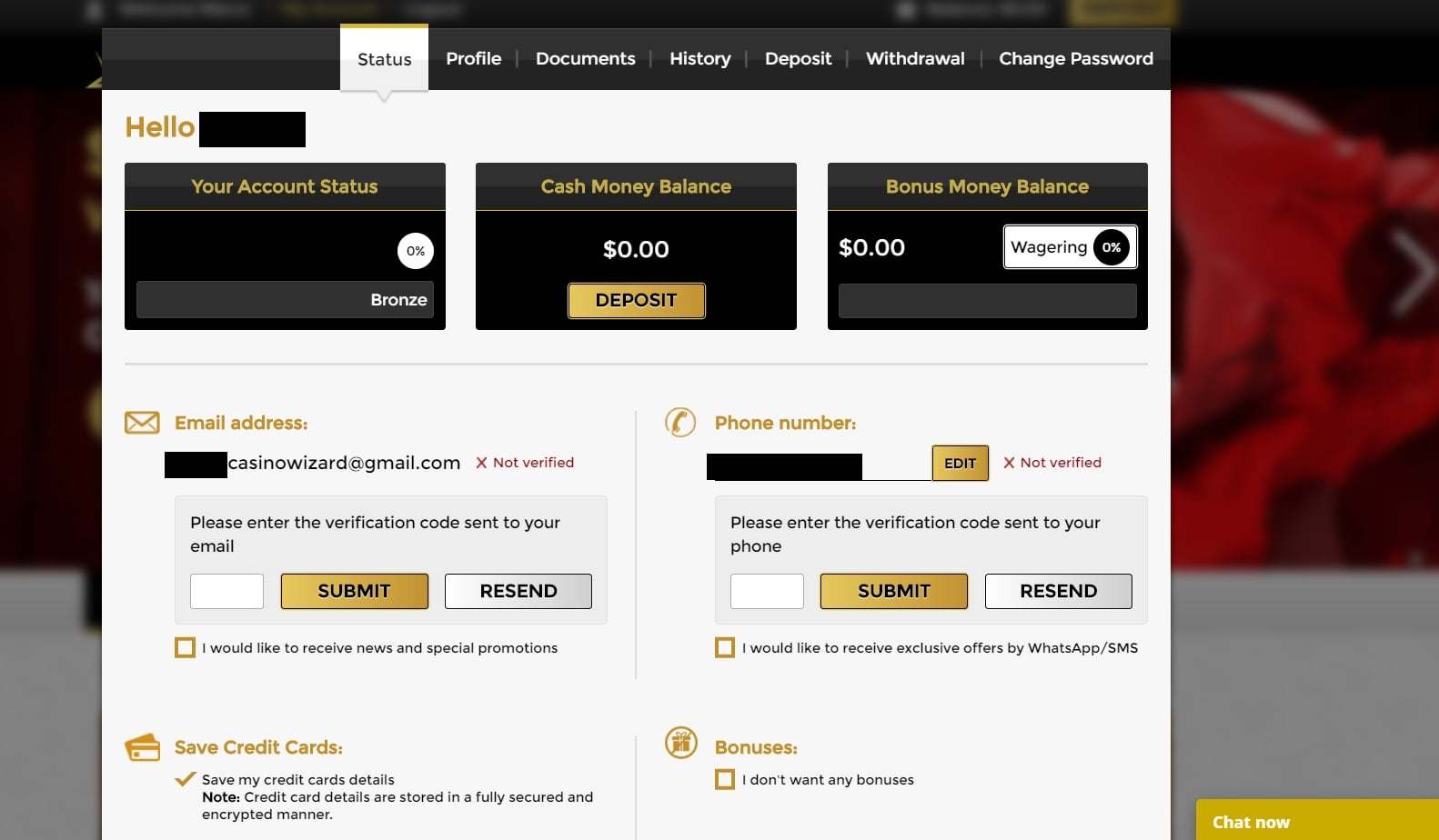1439x840 pixels.
Task: Enable WhatsApp/SMS exclusive offers checkbox
Action: [725, 647]
